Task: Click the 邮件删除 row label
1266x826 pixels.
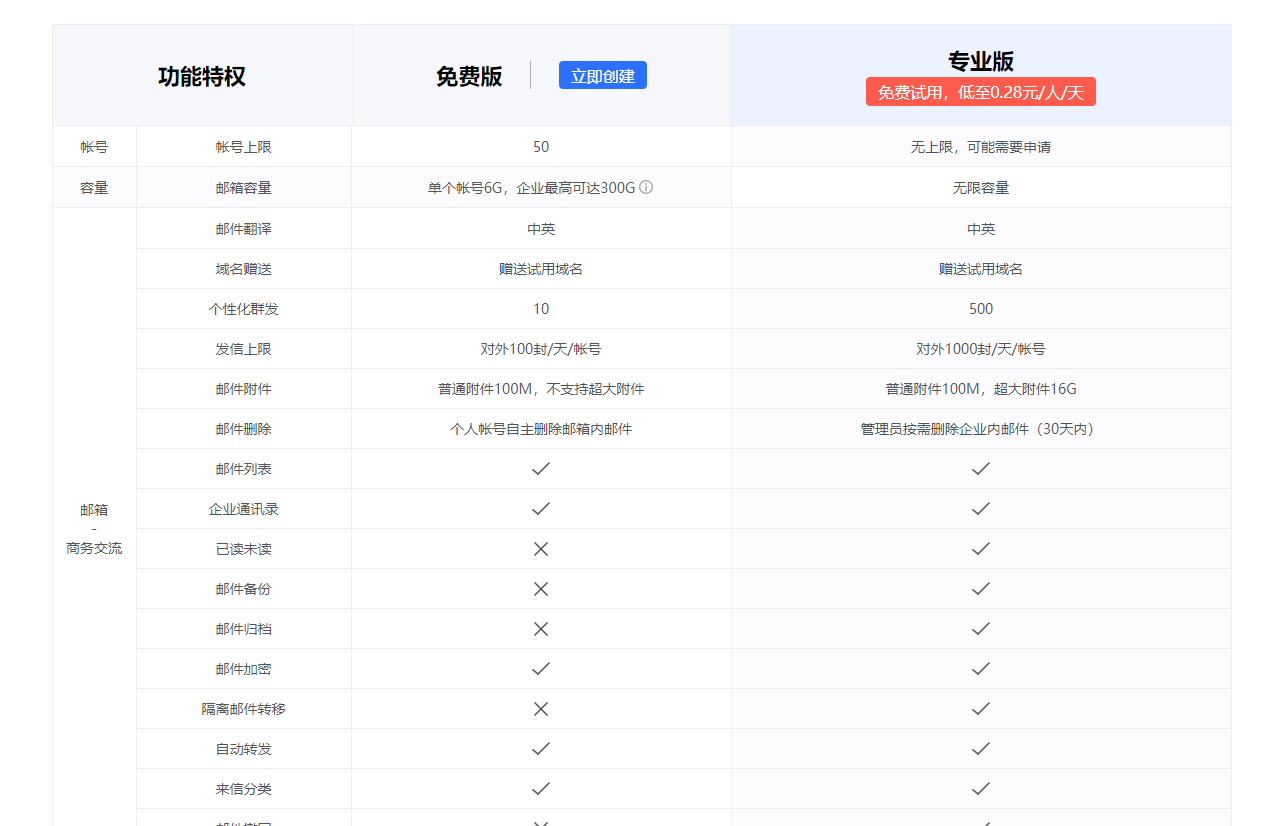Action: [x=244, y=429]
